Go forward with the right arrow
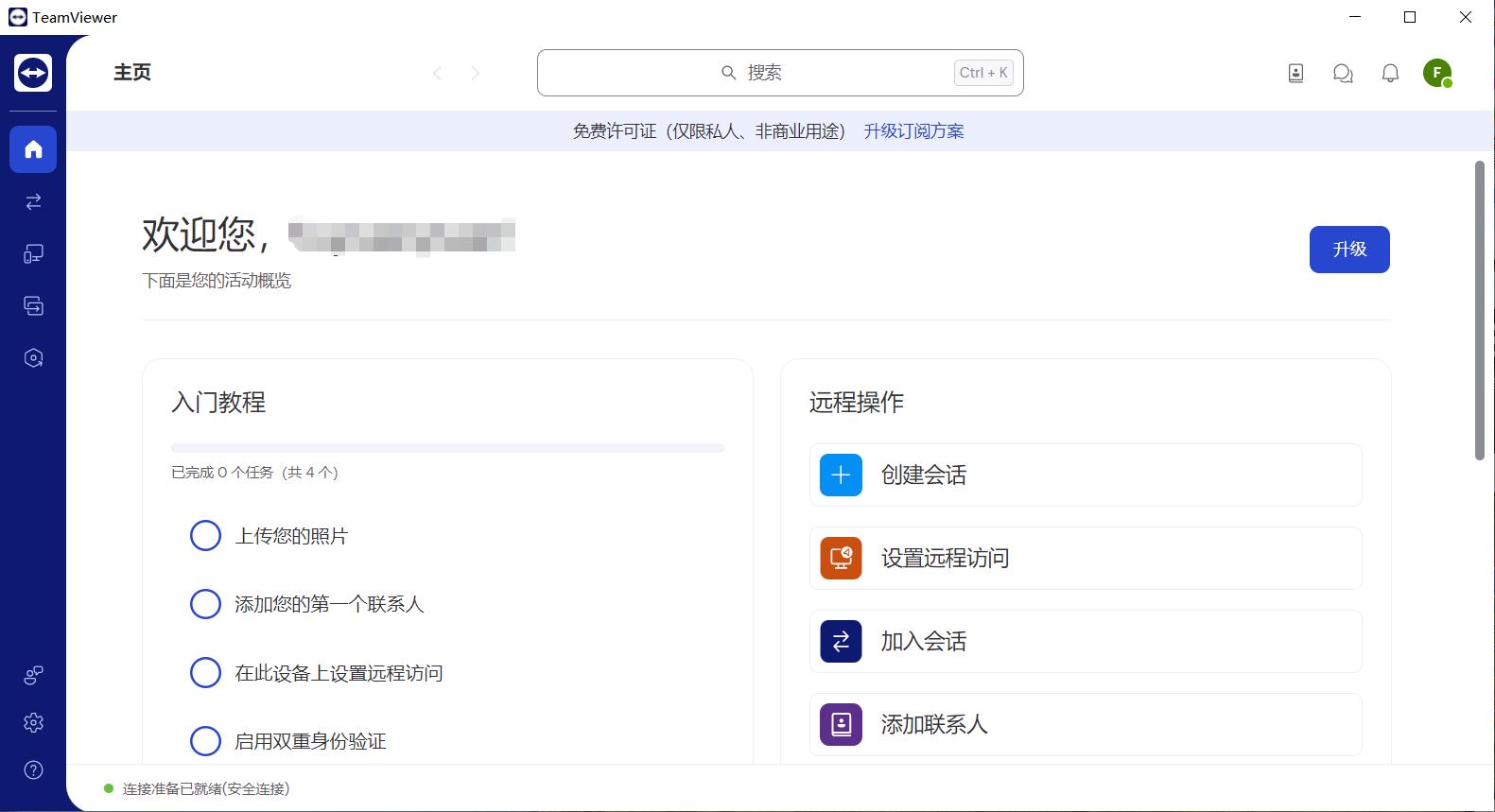1495x812 pixels. pyautogui.click(x=475, y=73)
